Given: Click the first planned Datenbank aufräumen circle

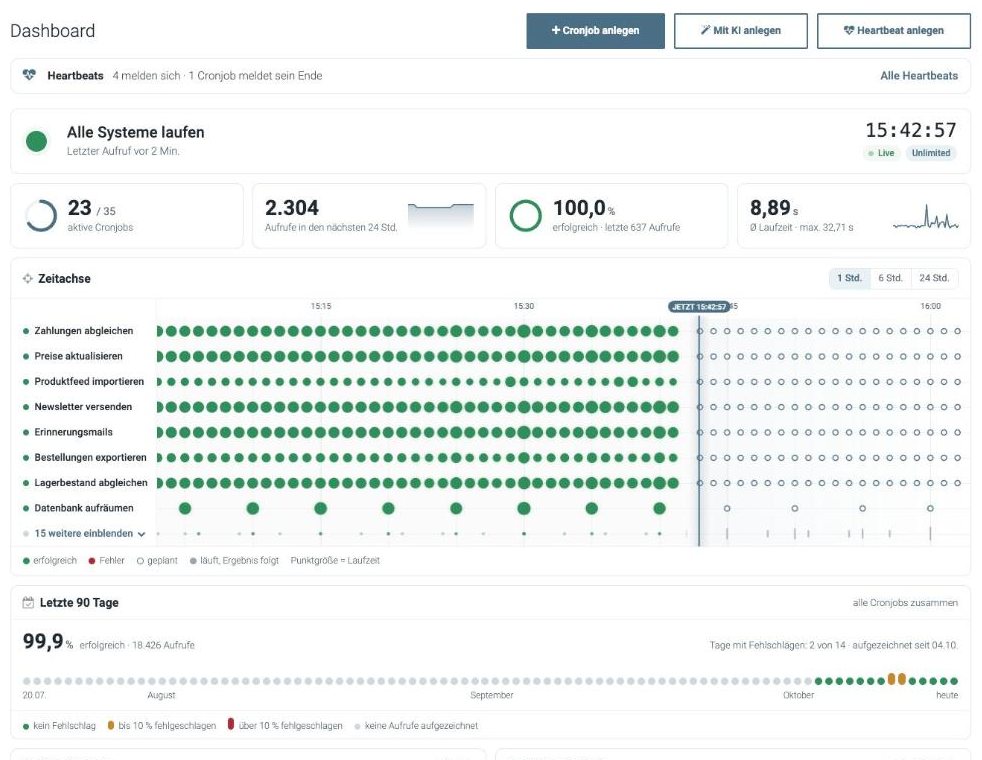Looking at the screenshot, I should click(726, 508).
